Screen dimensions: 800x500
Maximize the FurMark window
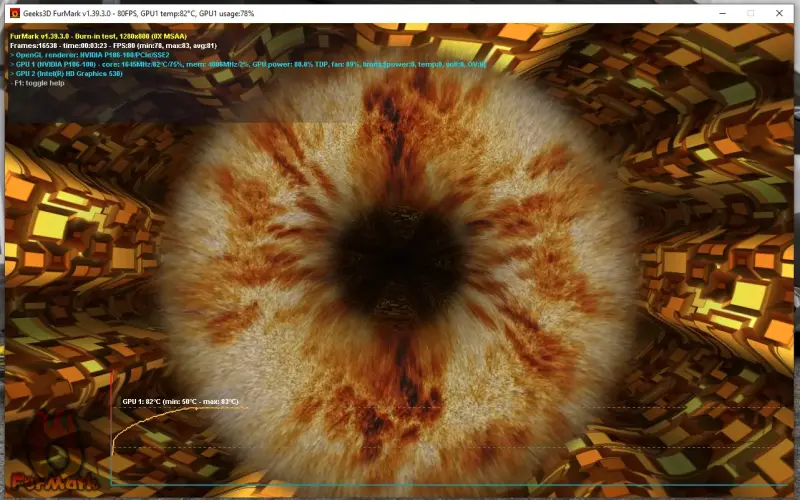751,13
